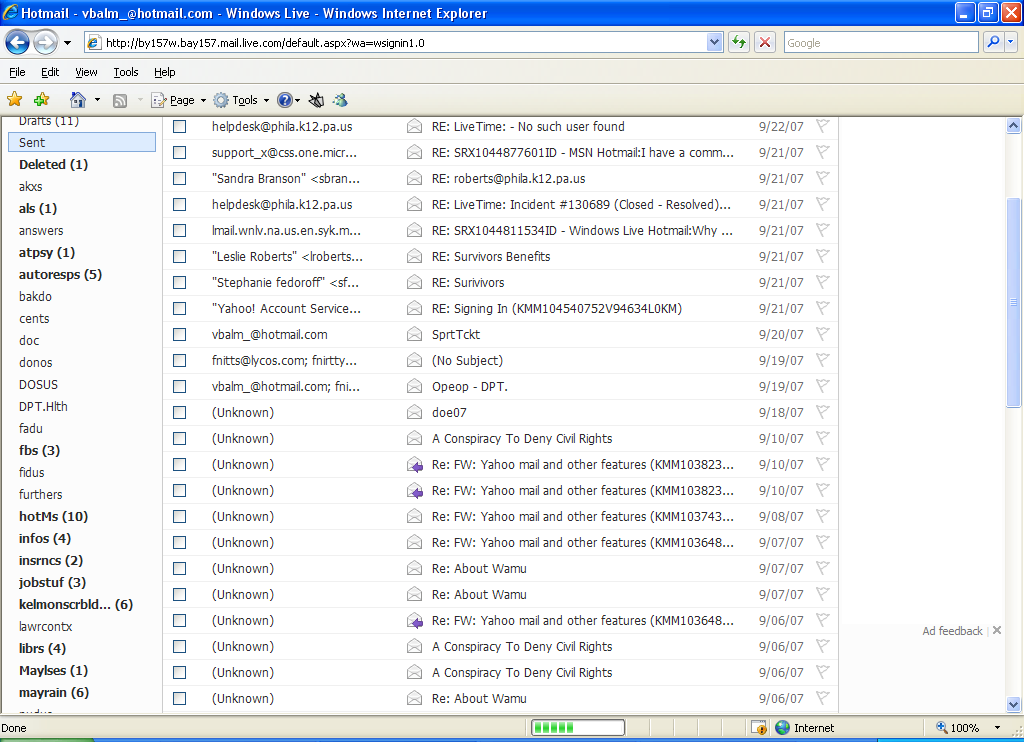Check box for RE: Signing In message
Image resolution: width=1024 pixels, height=742 pixels.
pyautogui.click(x=180, y=308)
